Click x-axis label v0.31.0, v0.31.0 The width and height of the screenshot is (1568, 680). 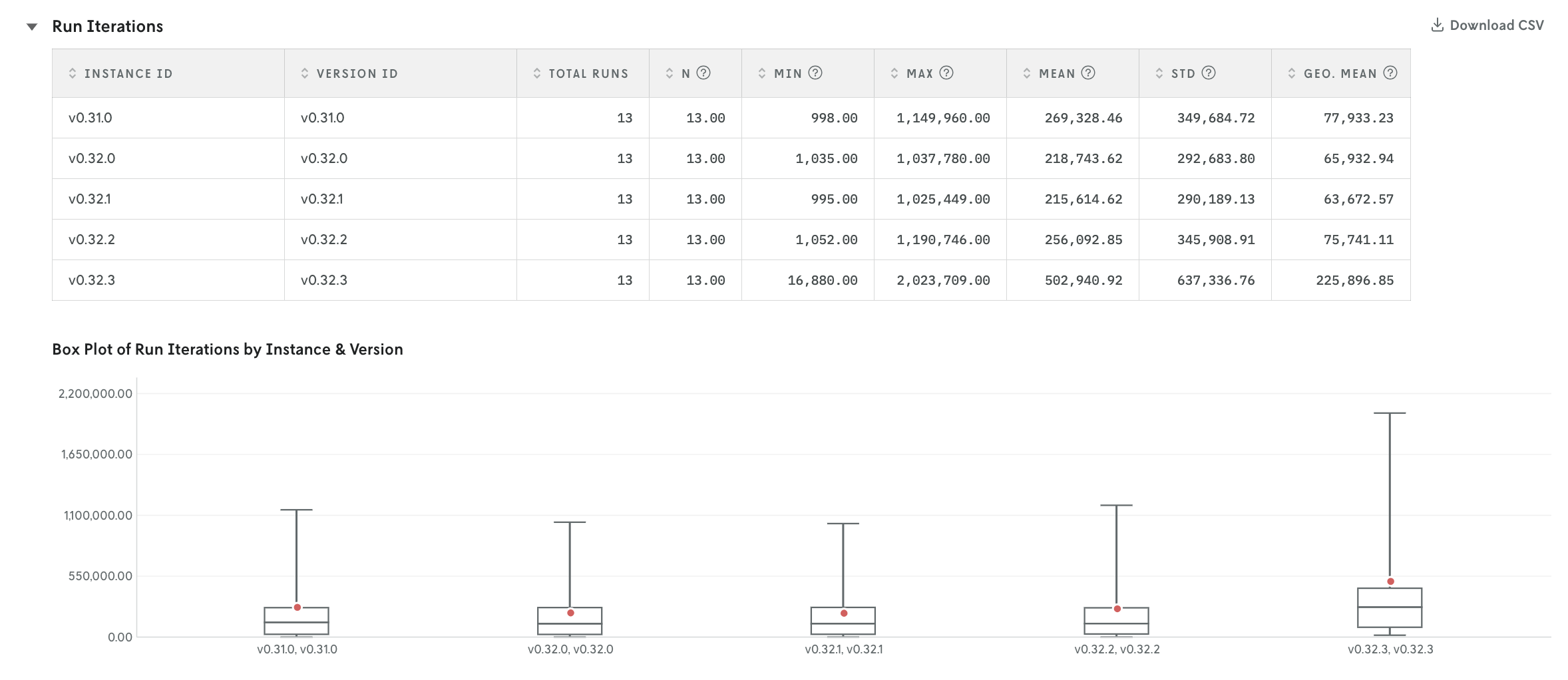click(x=297, y=649)
